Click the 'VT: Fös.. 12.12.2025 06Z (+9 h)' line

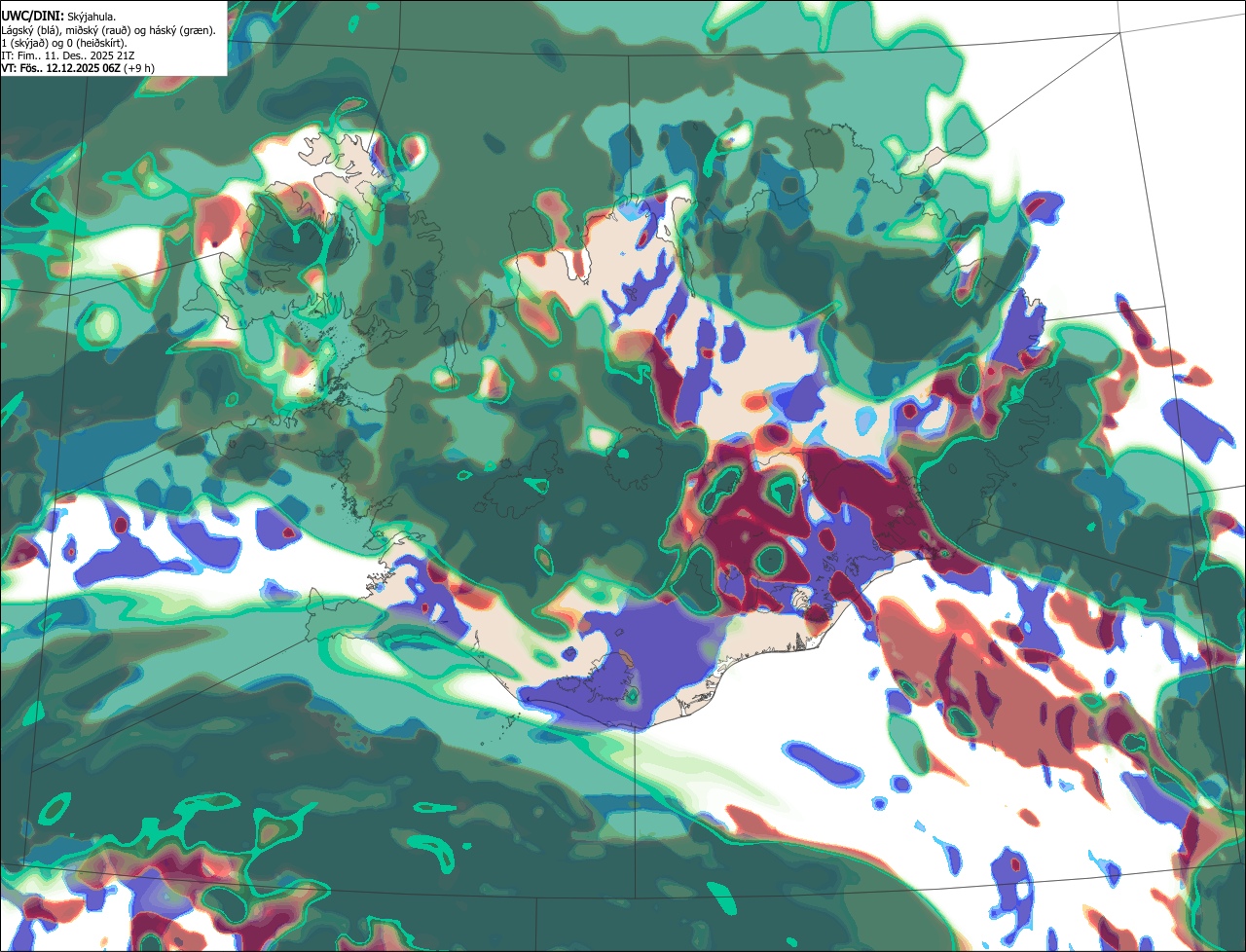click(x=78, y=68)
